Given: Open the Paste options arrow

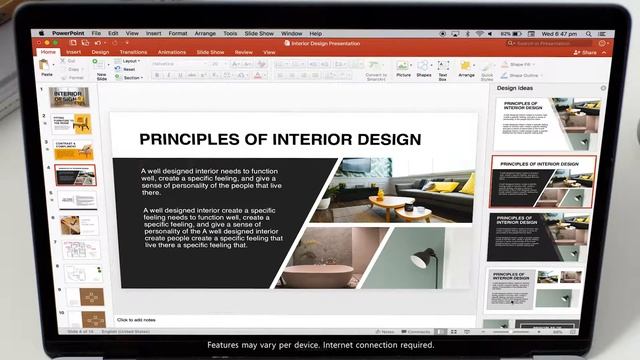Looking at the screenshot, I should click(53, 65).
